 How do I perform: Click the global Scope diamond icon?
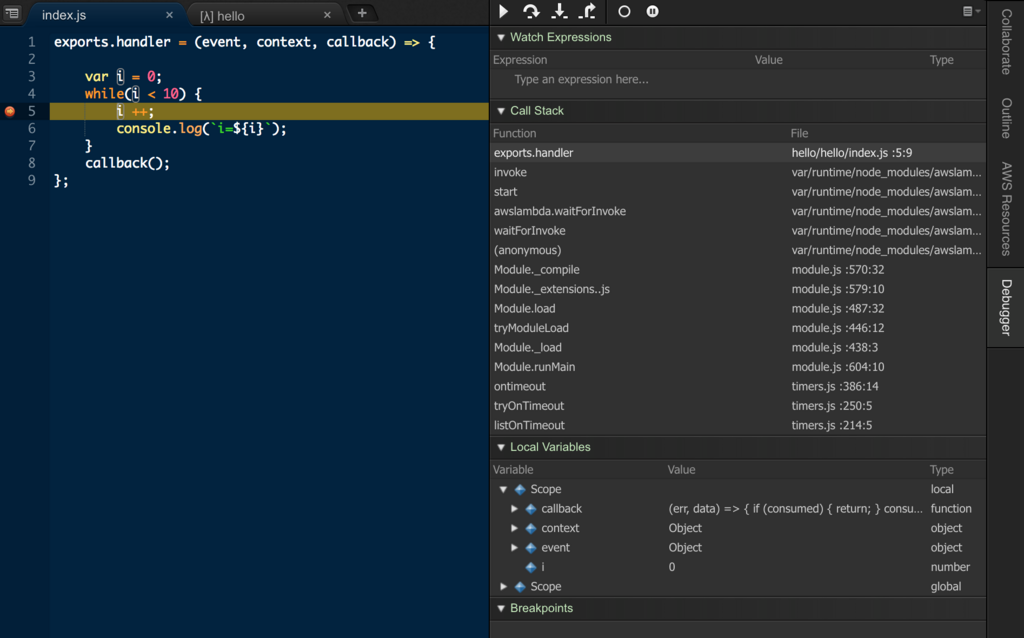pyautogui.click(x=520, y=586)
